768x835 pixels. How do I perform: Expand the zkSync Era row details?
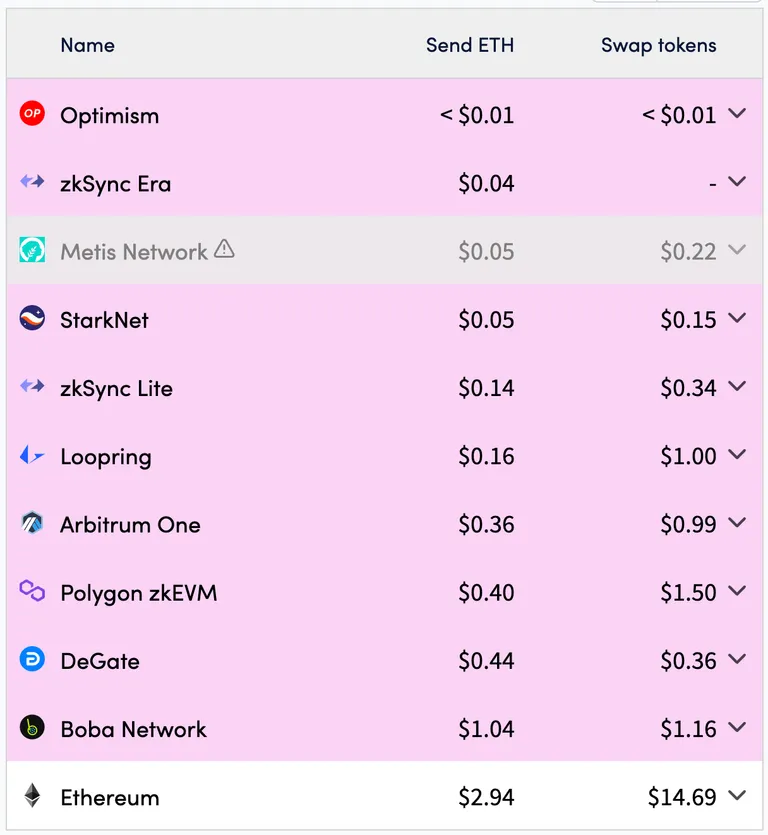(738, 182)
